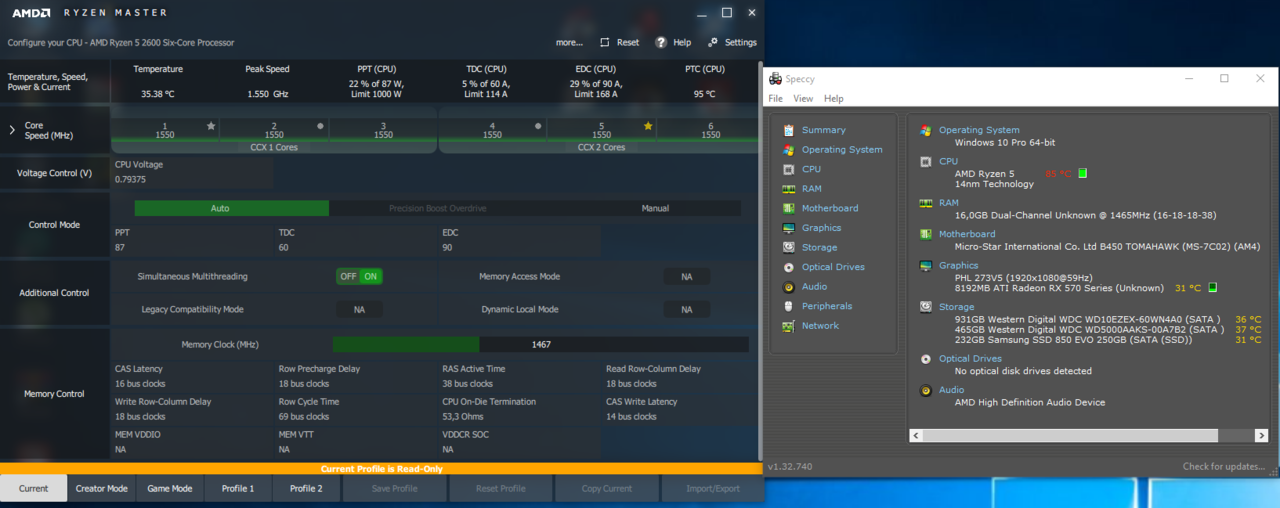Viewport: 1280px width, 508px height.
Task: Open the File menu in Speccy
Action: tap(775, 99)
